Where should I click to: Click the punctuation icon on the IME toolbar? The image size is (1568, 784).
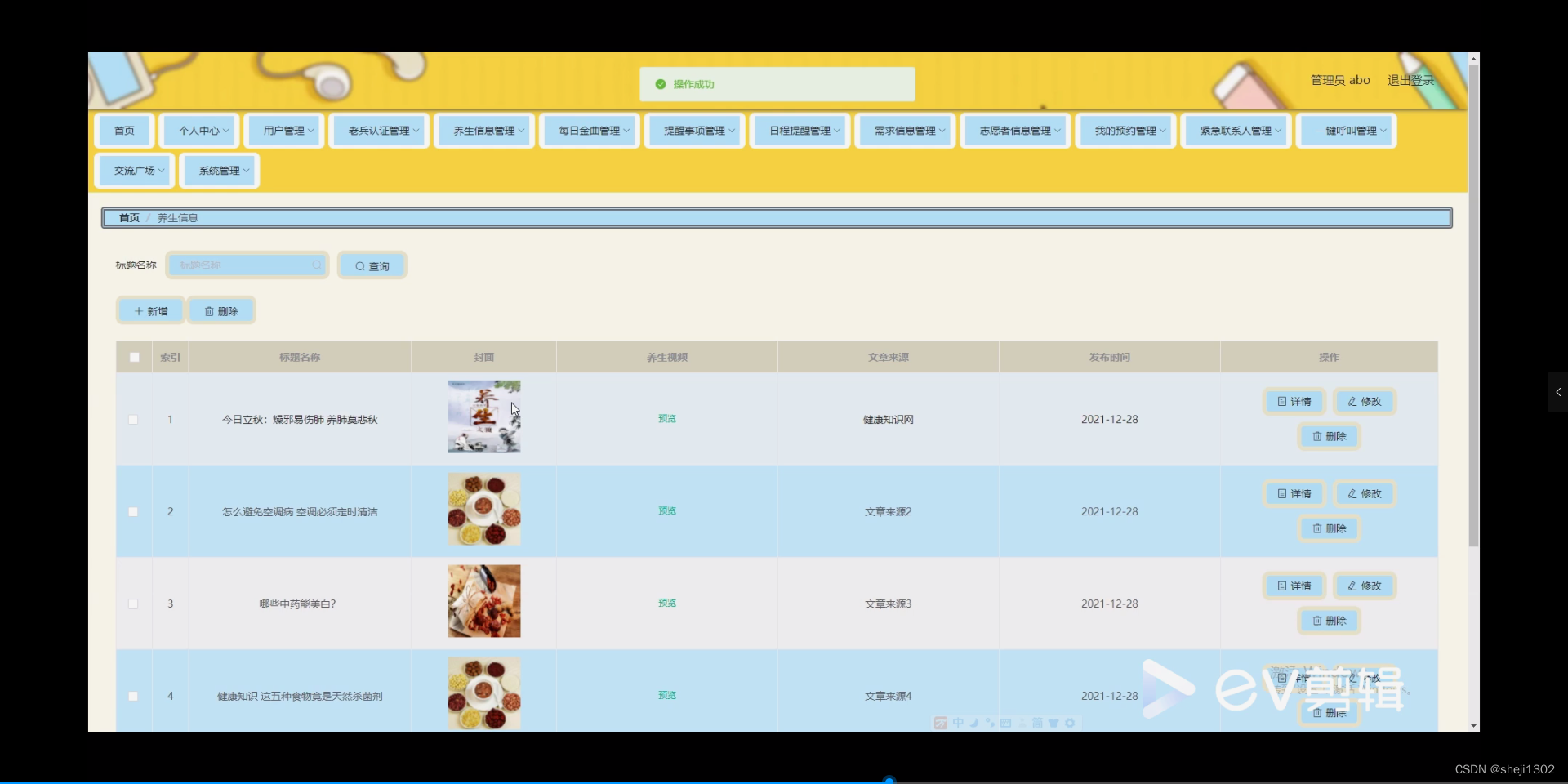(990, 723)
